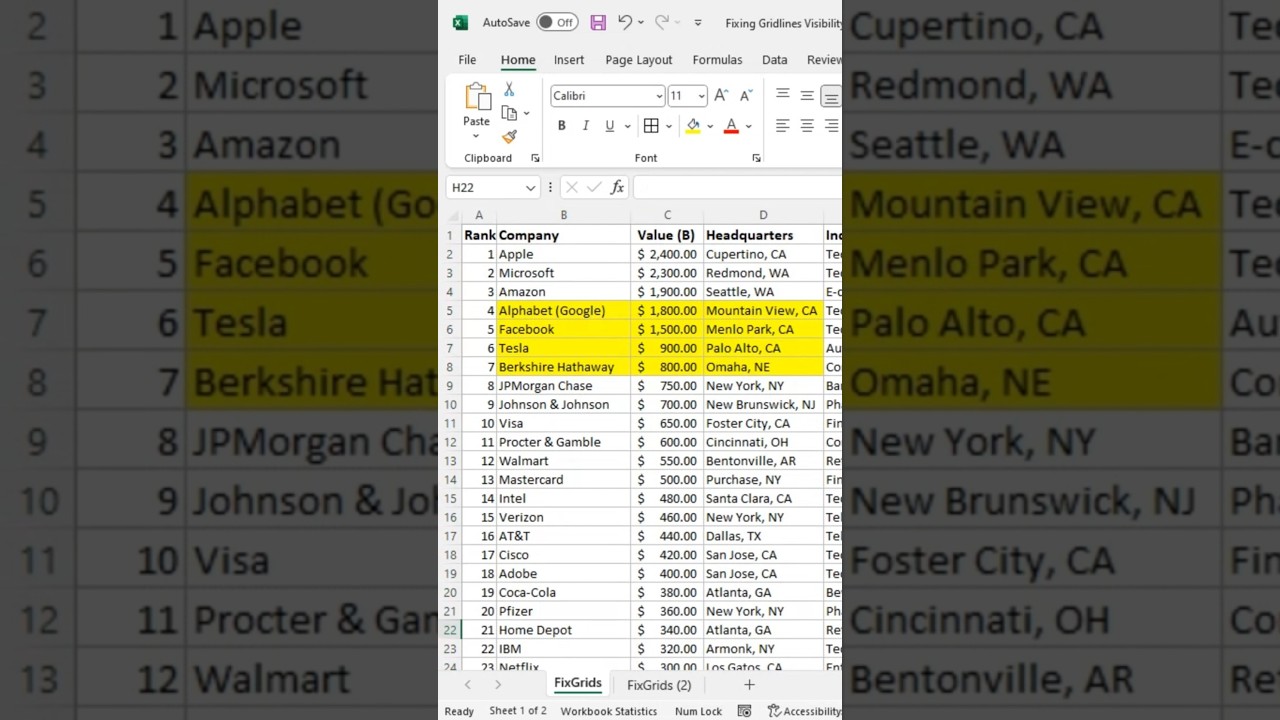
Task: Click the Excel logo icon
Action: click(x=460, y=22)
